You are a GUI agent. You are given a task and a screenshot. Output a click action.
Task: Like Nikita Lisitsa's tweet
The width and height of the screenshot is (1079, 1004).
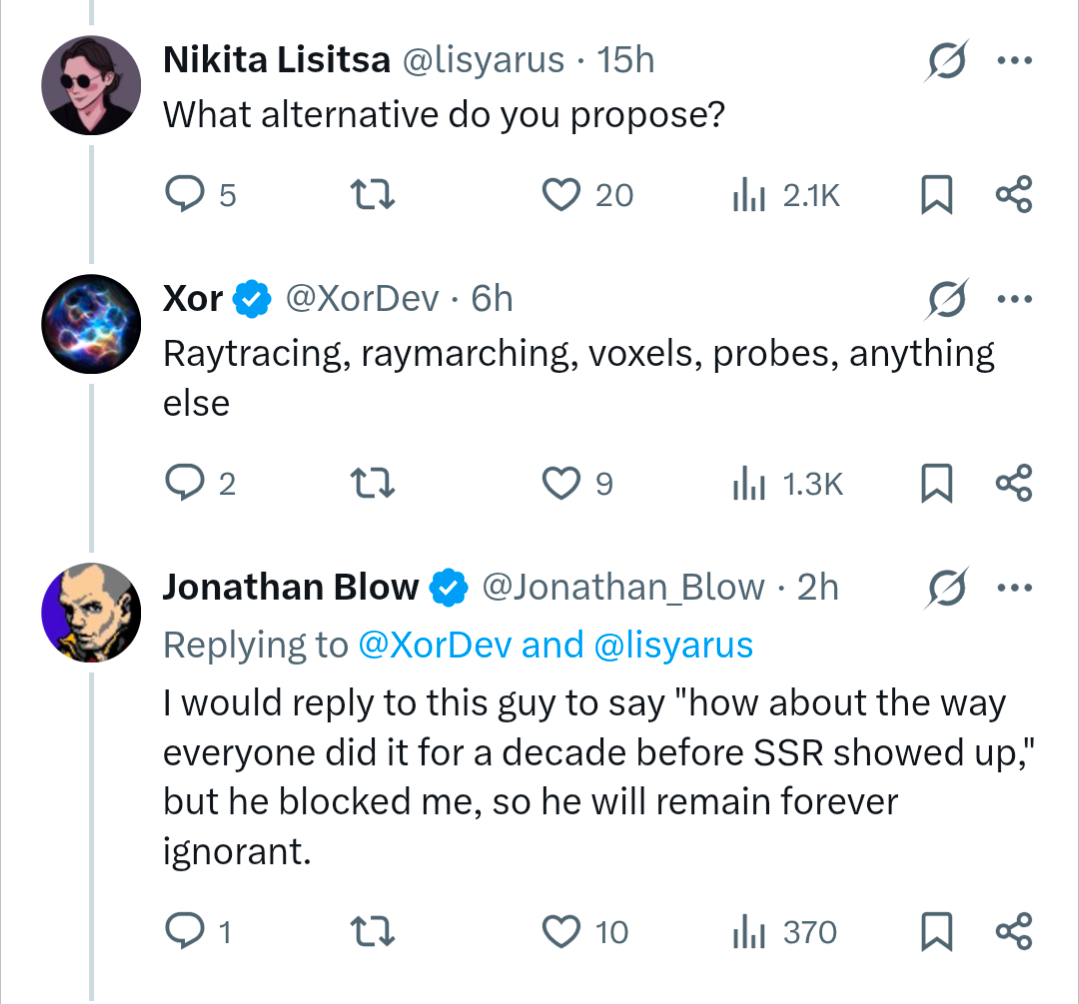pyautogui.click(x=561, y=195)
